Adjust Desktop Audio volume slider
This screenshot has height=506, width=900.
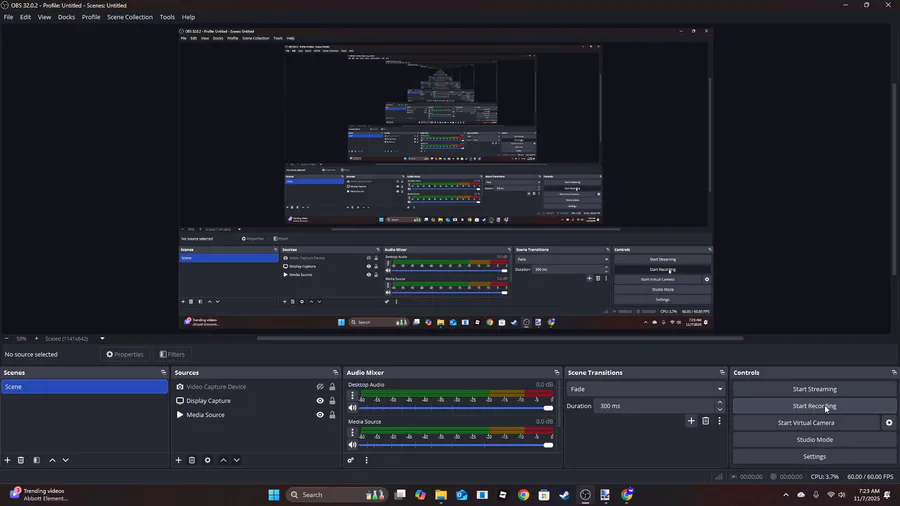(456, 408)
